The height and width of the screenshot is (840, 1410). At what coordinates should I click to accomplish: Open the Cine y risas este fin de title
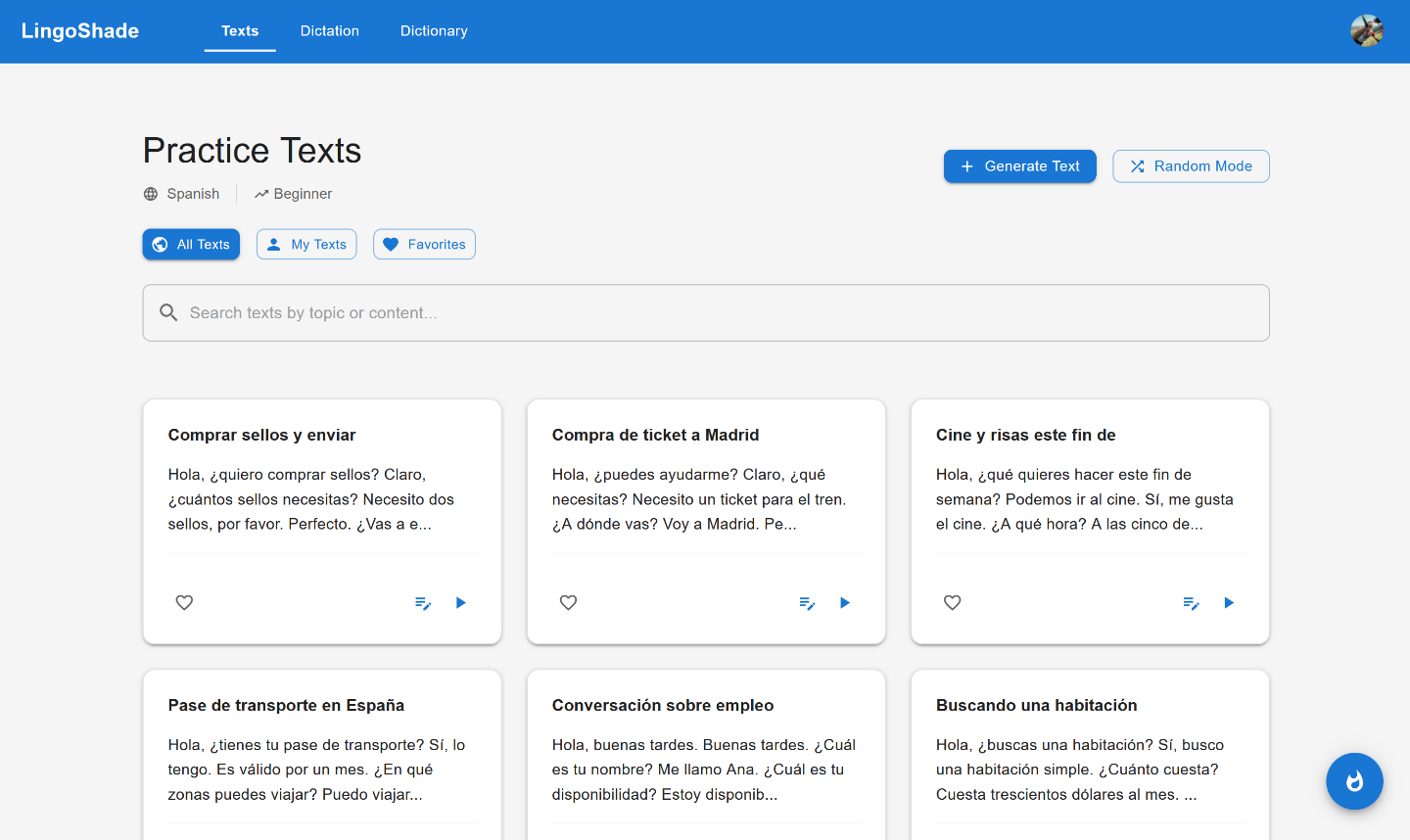point(1025,435)
